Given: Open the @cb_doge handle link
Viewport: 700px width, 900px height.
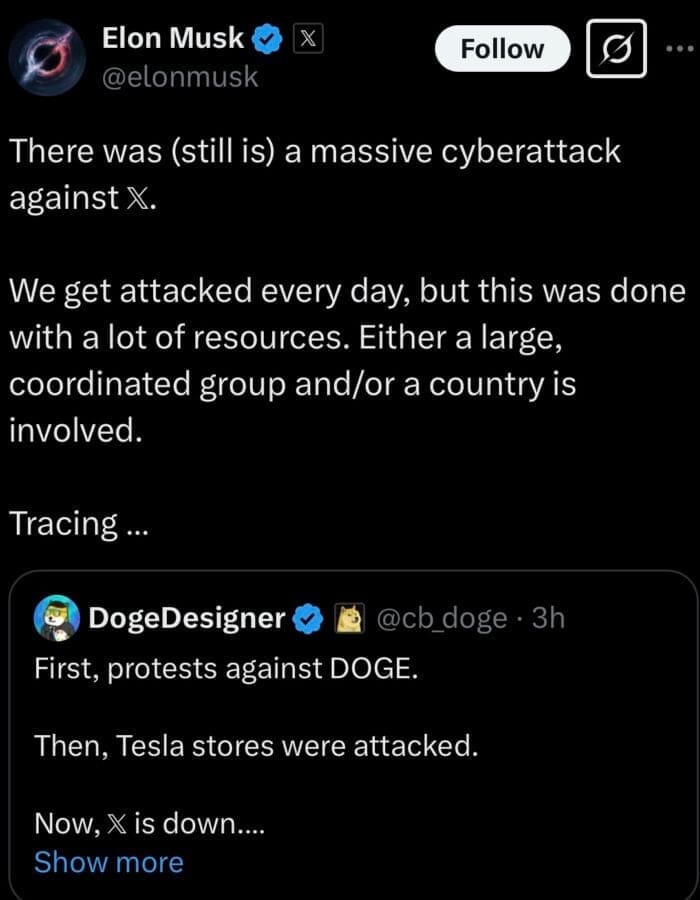Looking at the screenshot, I should point(441,619).
